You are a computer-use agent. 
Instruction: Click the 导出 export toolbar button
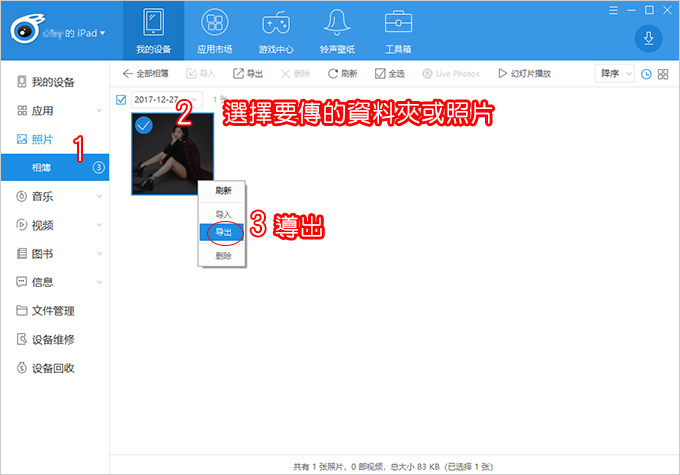pyautogui.click(x=248, y=74)
